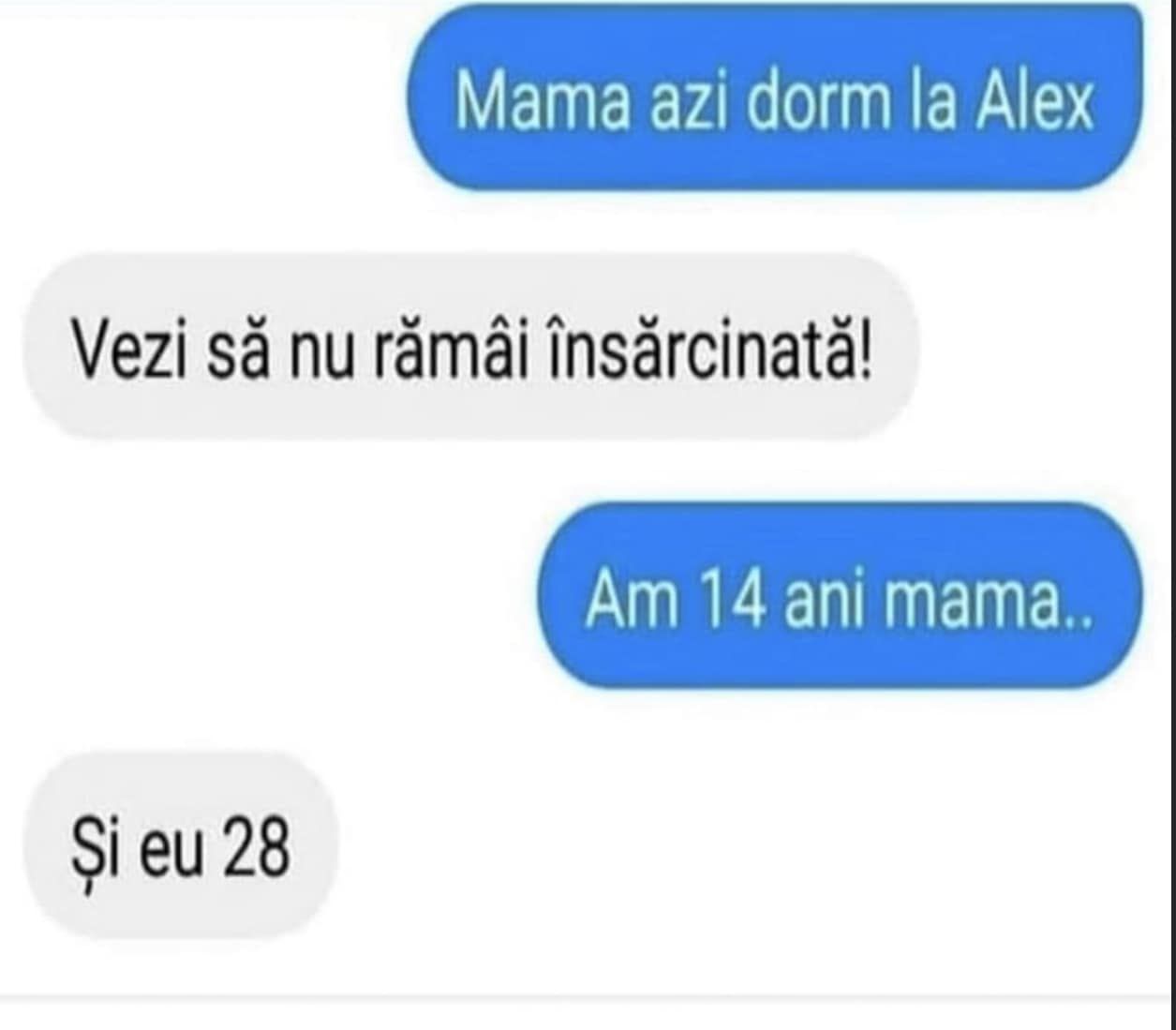Click the number "28" in the last message
The image size is (1176, 1030).
(x=256, y=848)
